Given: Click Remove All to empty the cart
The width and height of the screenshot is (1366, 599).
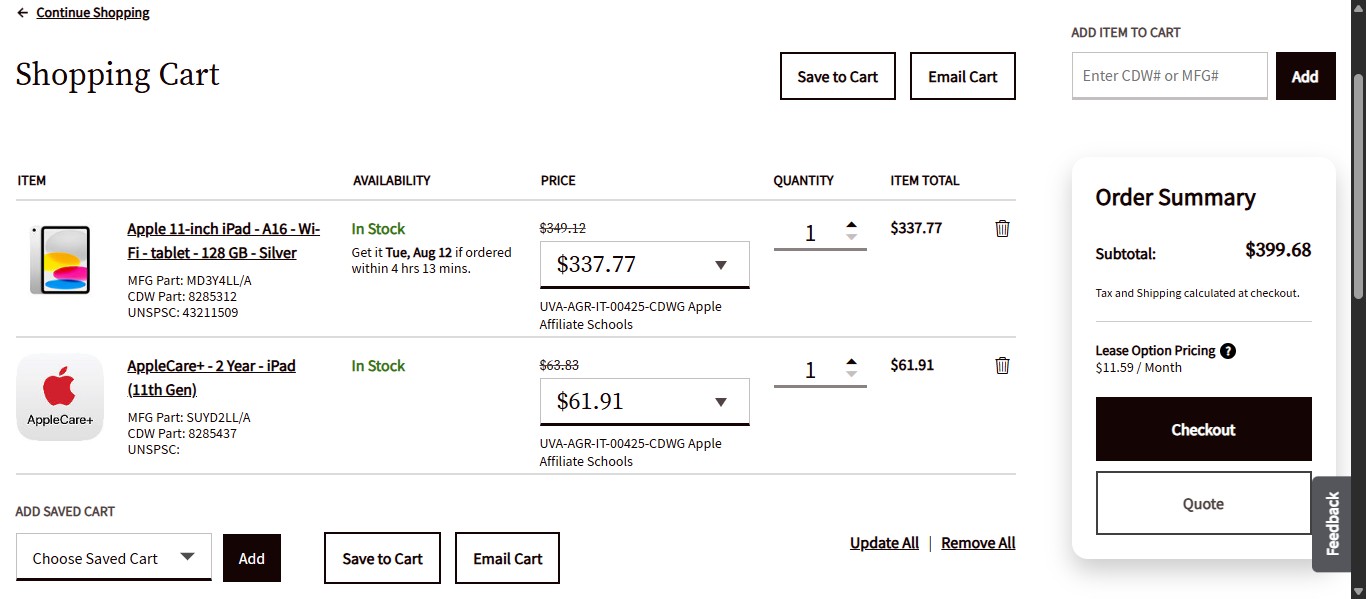Looking at the screenshot, I should tap(978, 542).
